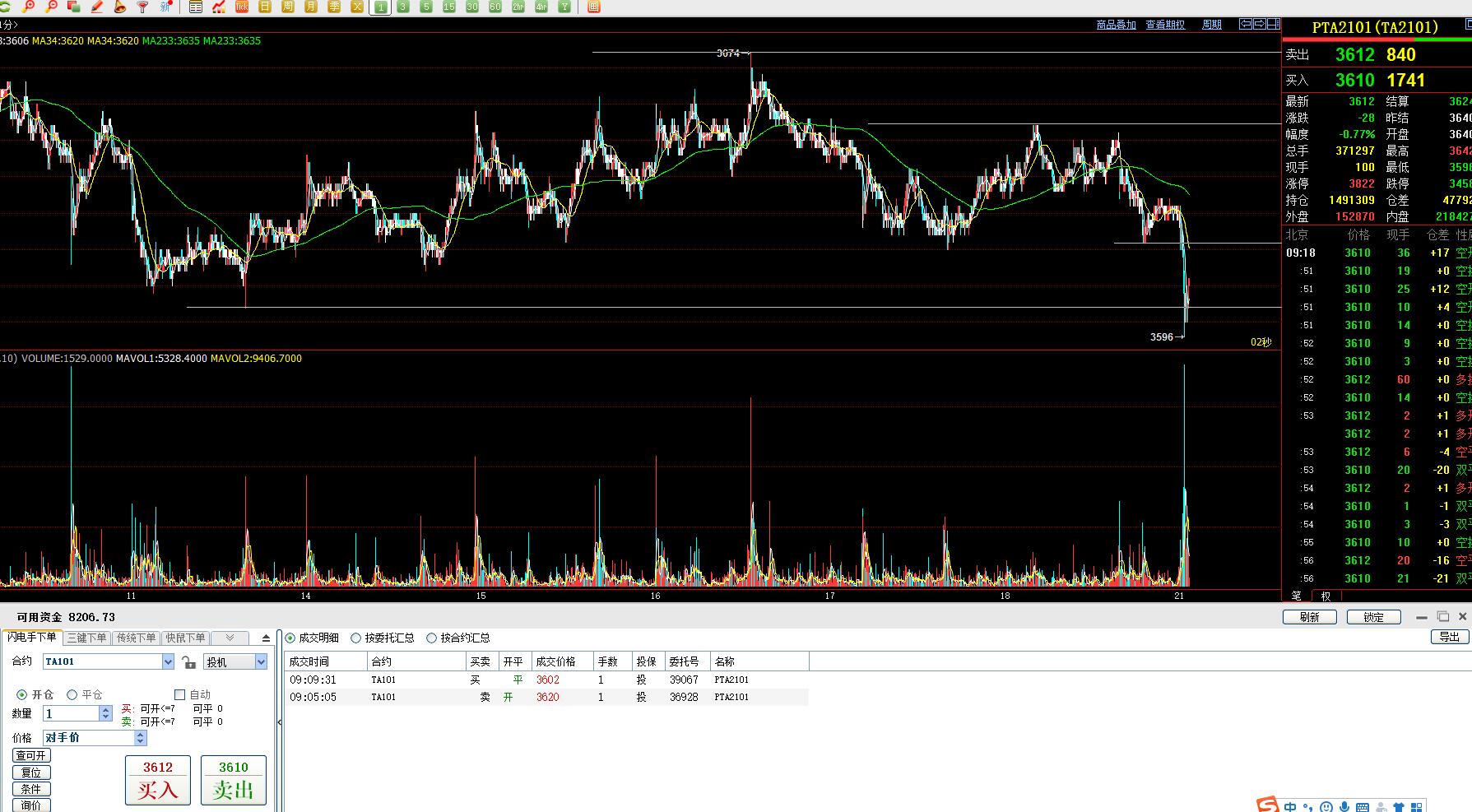Image resolution: width=1472 pixels, height=812 pixels.
Task: Click the overlapping windows toolbar icon
Action: (74, 7)
